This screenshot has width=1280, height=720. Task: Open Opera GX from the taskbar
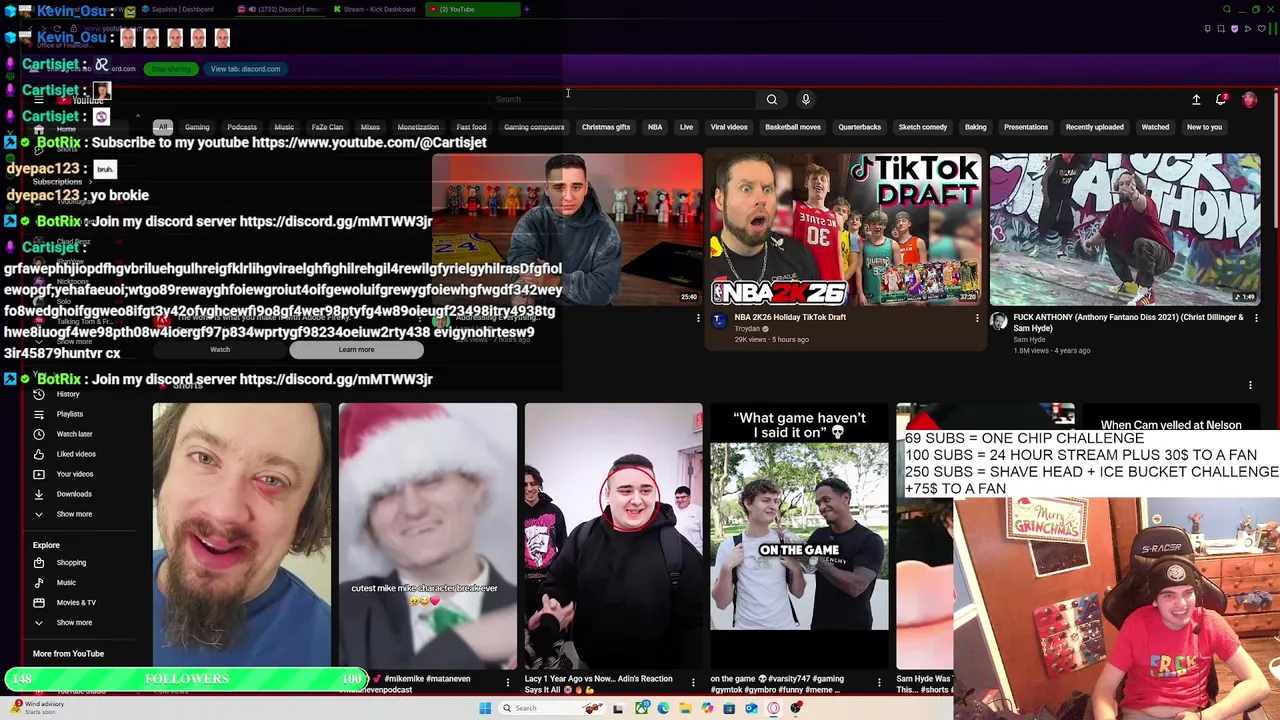[x=773, y=708]
